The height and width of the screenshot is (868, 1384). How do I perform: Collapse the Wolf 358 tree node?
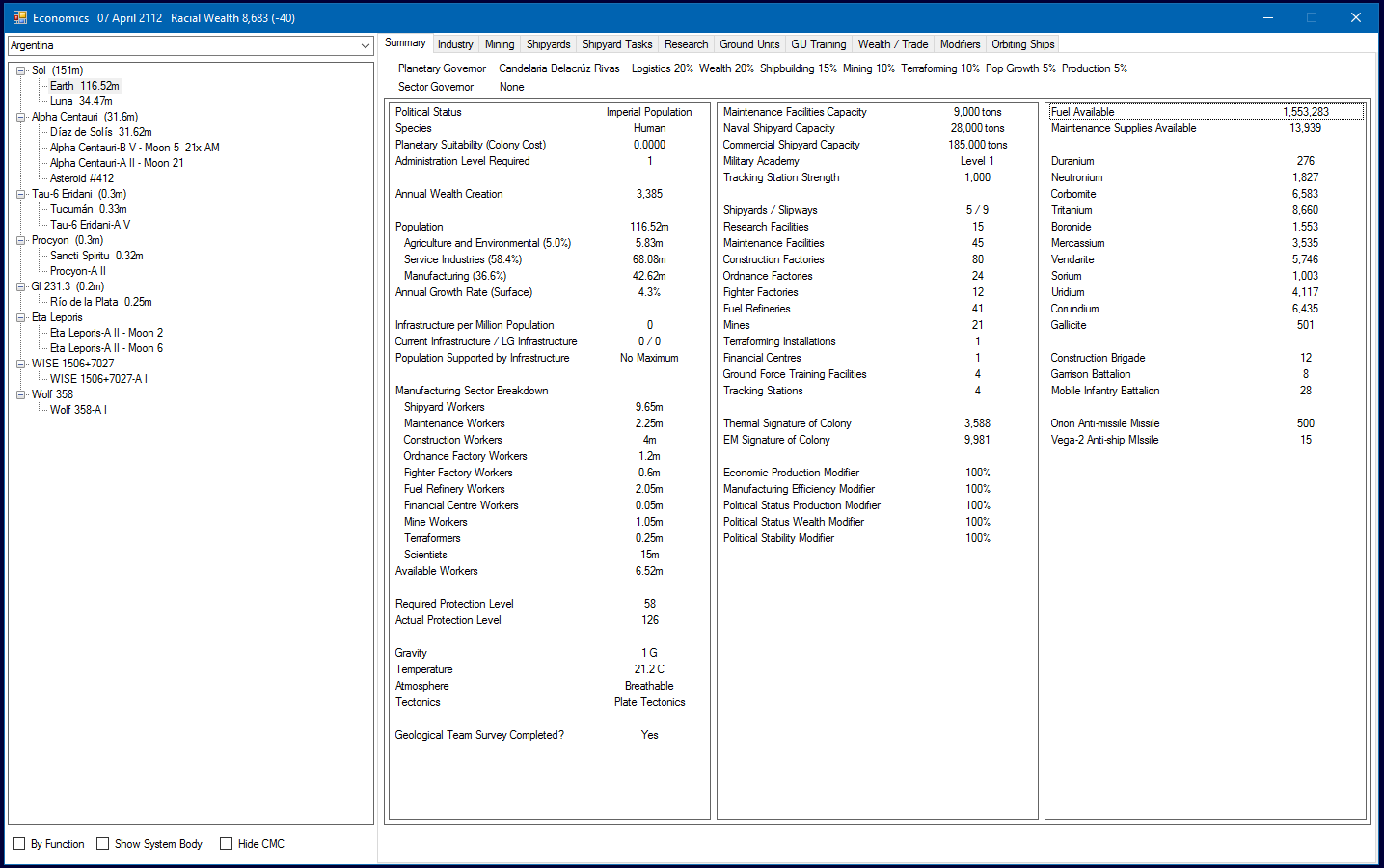click(x=21, y=394)
